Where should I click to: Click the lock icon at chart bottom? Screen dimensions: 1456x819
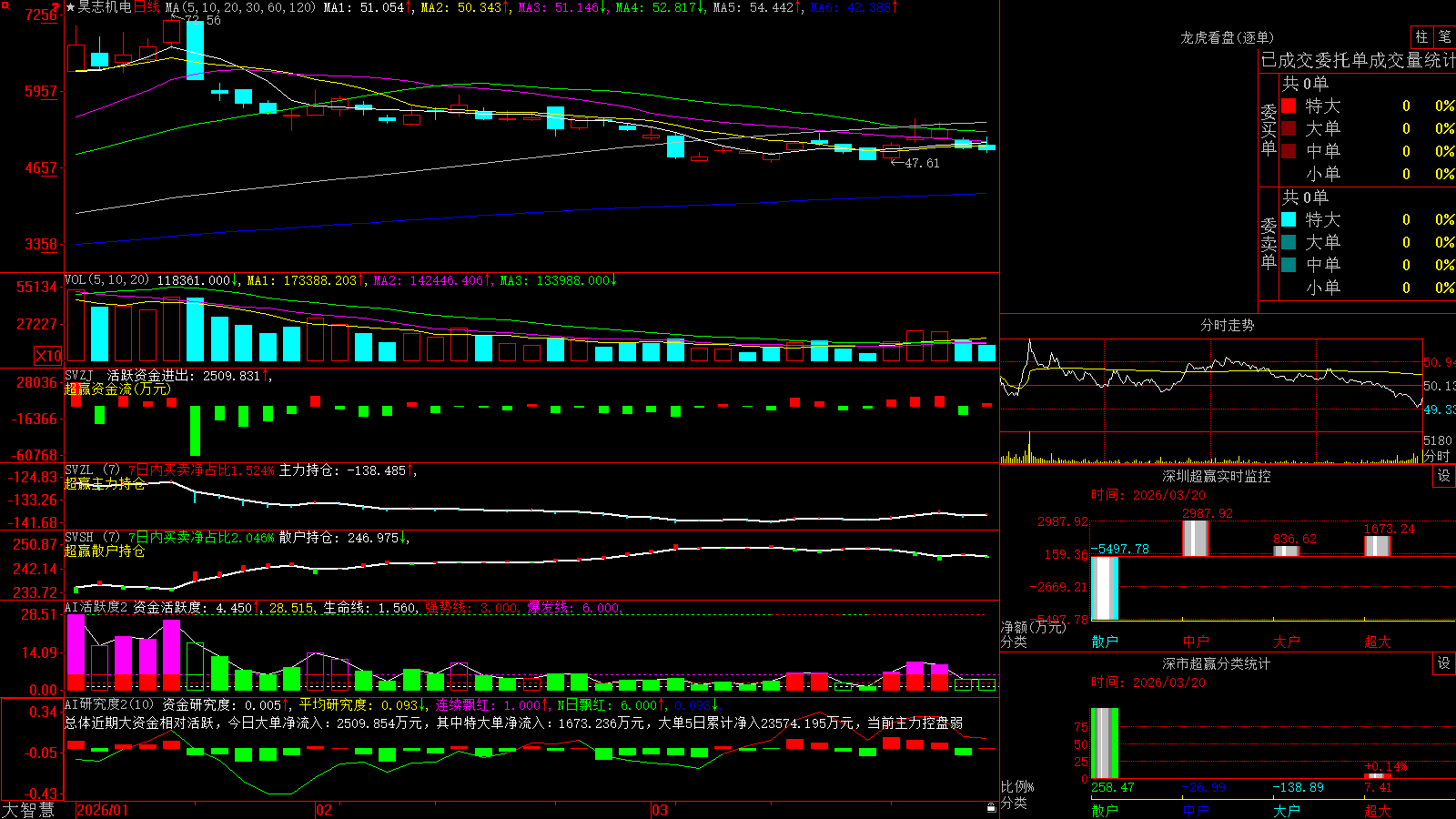[x=991, y=807]
